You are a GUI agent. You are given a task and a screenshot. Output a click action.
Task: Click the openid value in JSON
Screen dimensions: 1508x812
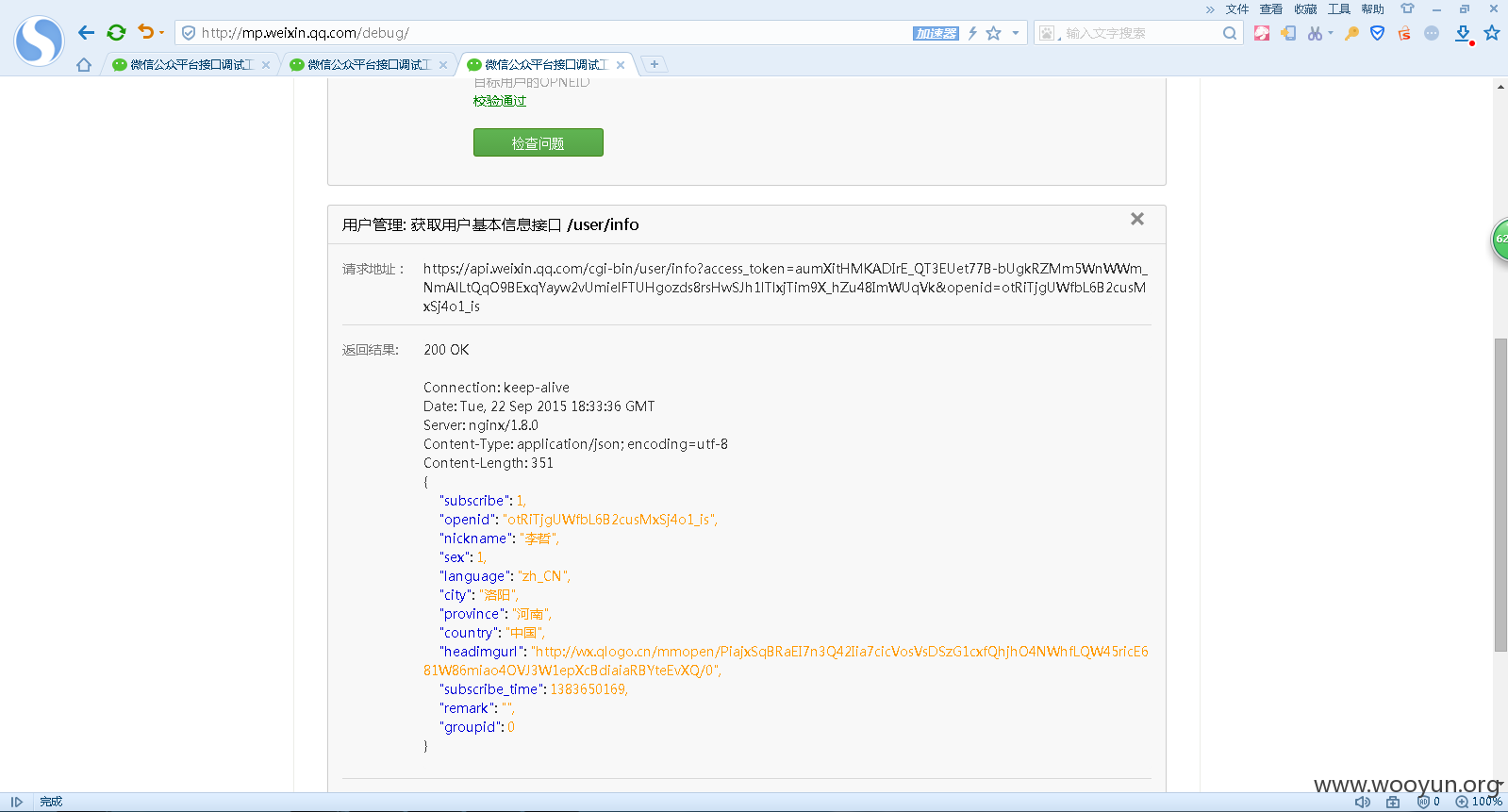tap(609, 520)
